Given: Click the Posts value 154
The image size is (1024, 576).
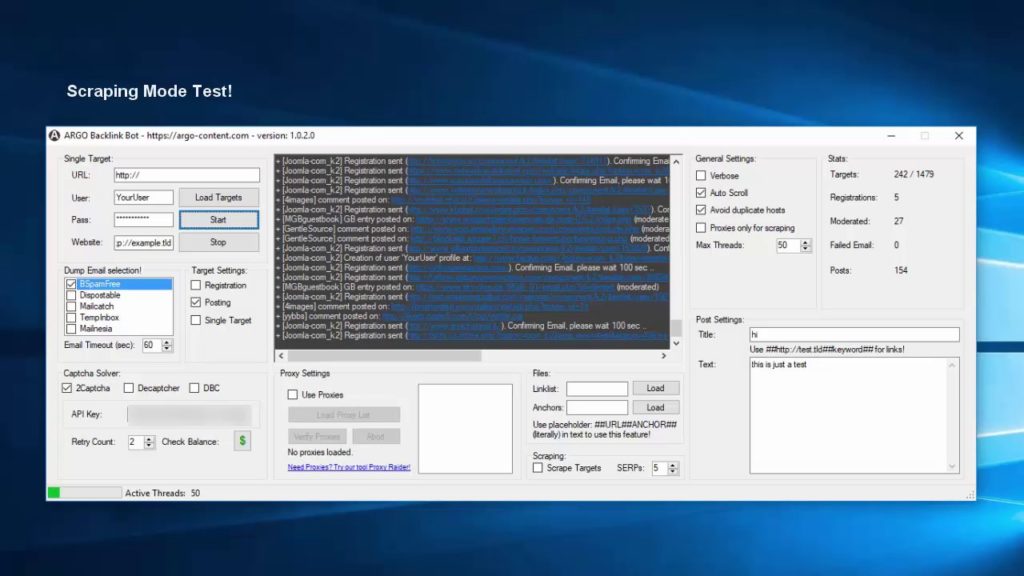Looking at the screenshot, I should (901, 270).
